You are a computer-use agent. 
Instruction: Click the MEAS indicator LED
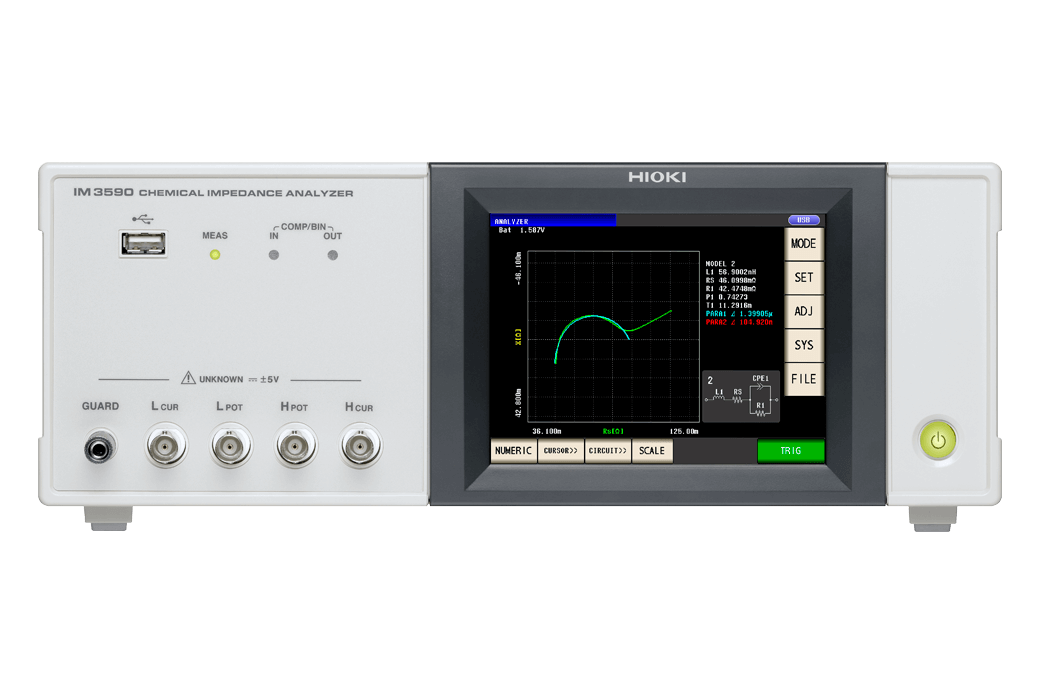(x=215, y=255)
